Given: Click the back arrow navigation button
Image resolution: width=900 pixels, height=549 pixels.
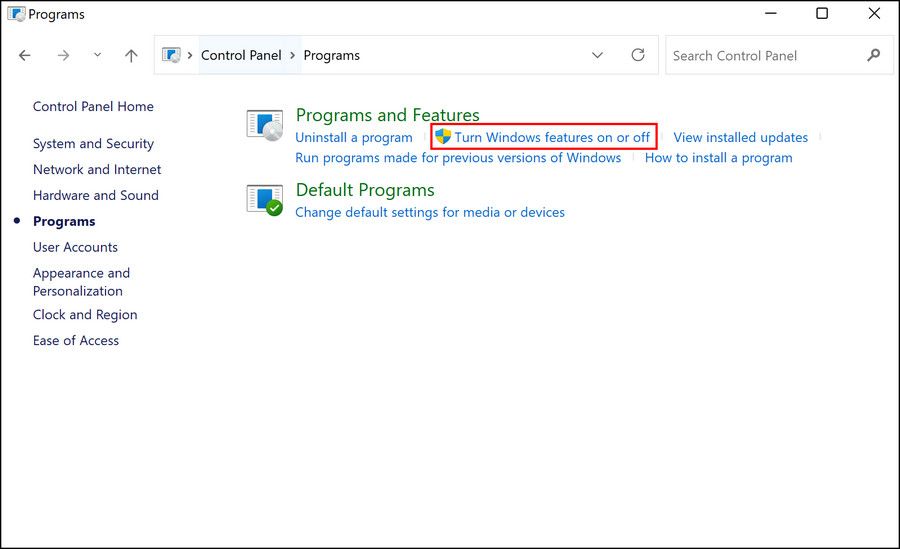Looking at the screenshot, I should (25, 56).
